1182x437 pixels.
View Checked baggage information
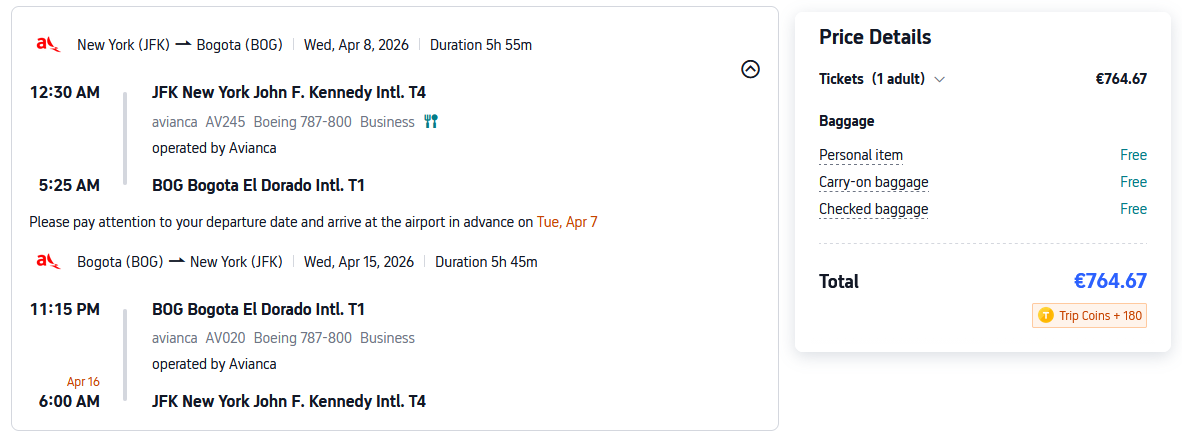(x=873, y=209)
